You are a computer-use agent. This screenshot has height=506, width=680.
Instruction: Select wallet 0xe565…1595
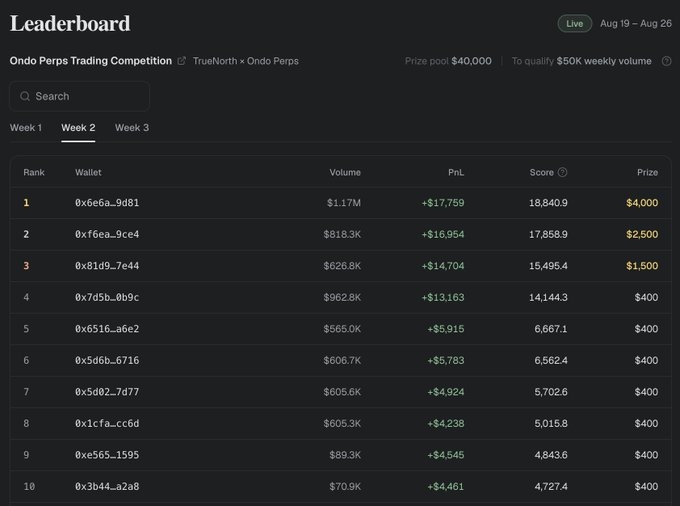(x=107, y=455)
